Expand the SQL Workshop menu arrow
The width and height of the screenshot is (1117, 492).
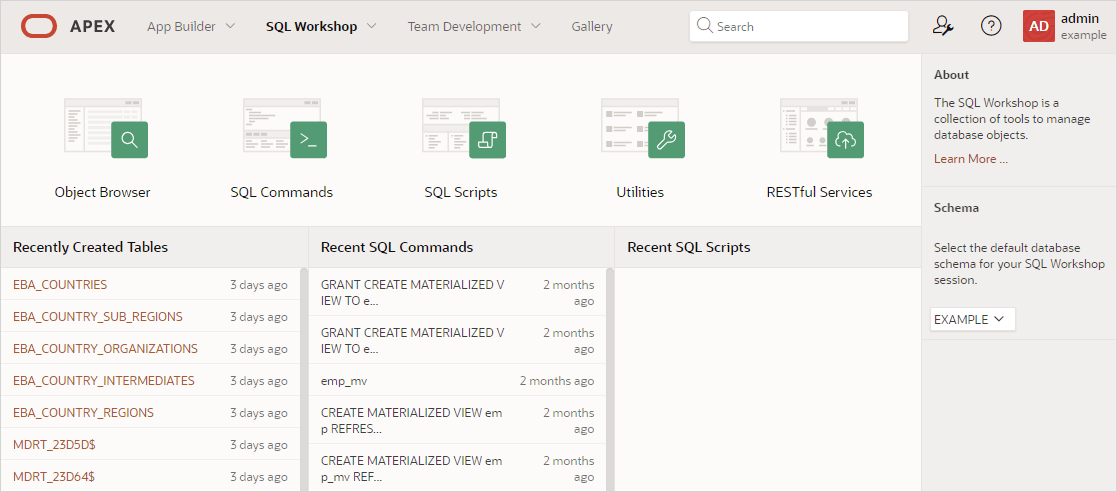[371, 26]
